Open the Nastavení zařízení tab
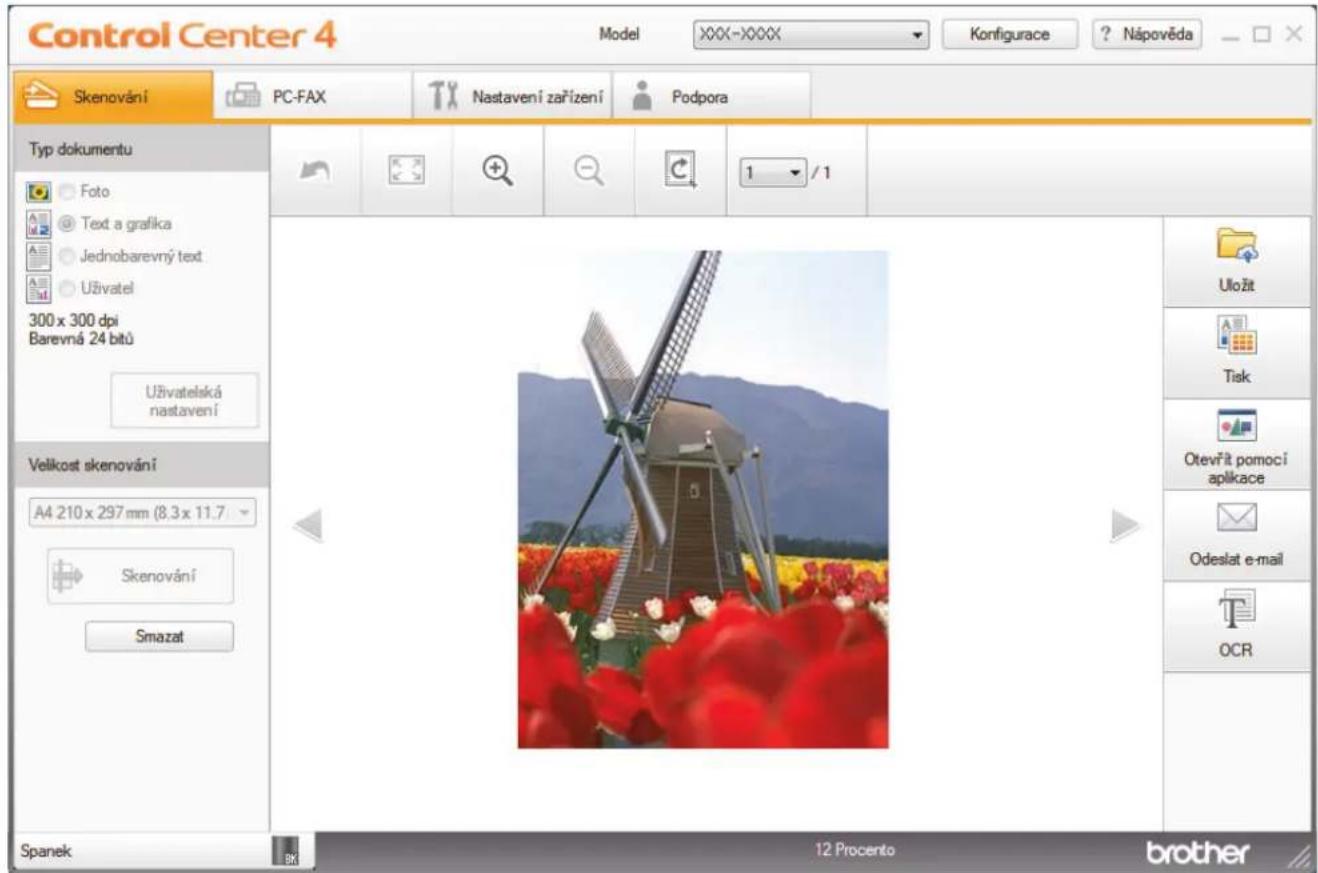 513,98
